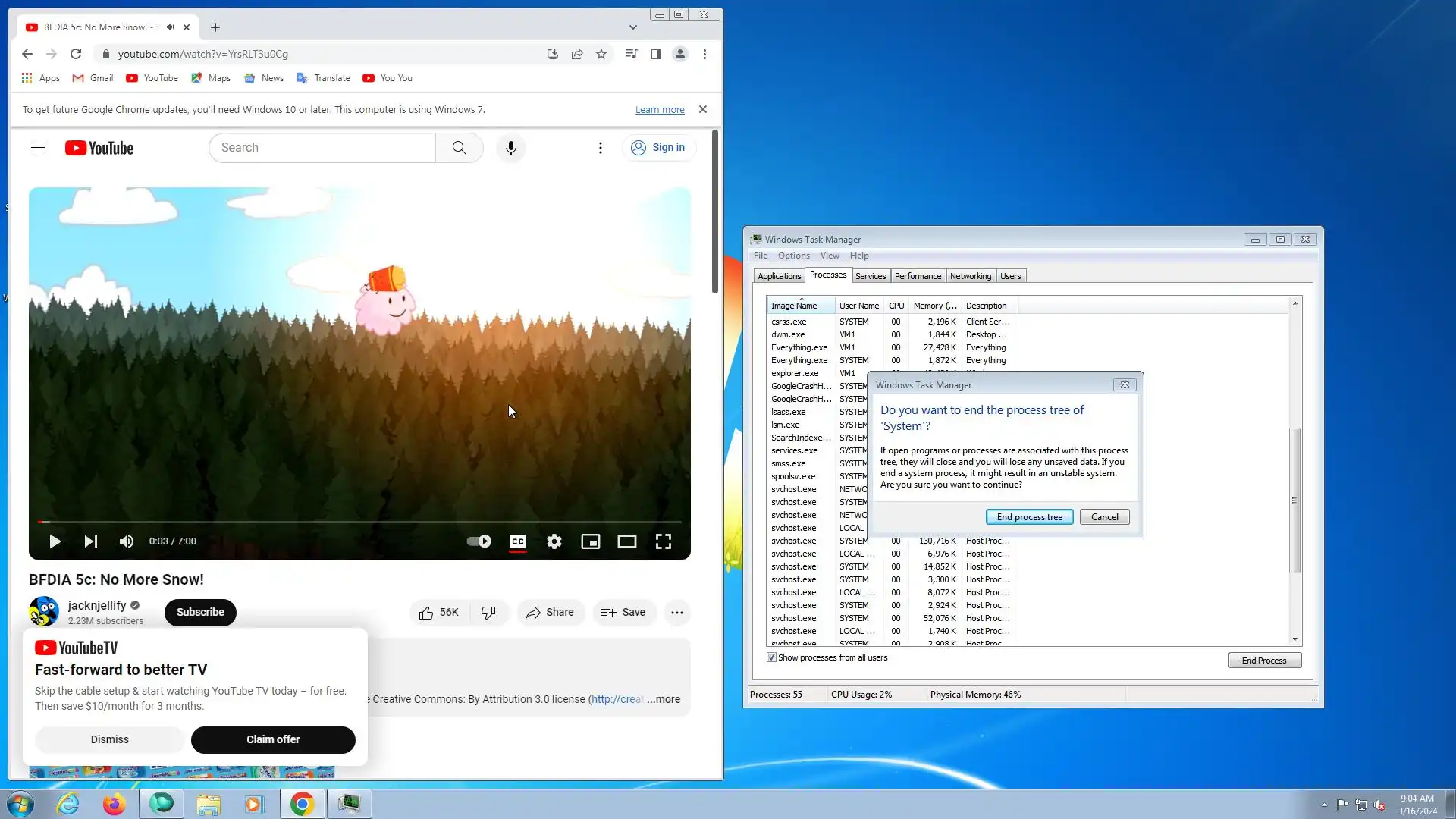
Task: Open the video settings gear icon
Action: click(554, 541)
